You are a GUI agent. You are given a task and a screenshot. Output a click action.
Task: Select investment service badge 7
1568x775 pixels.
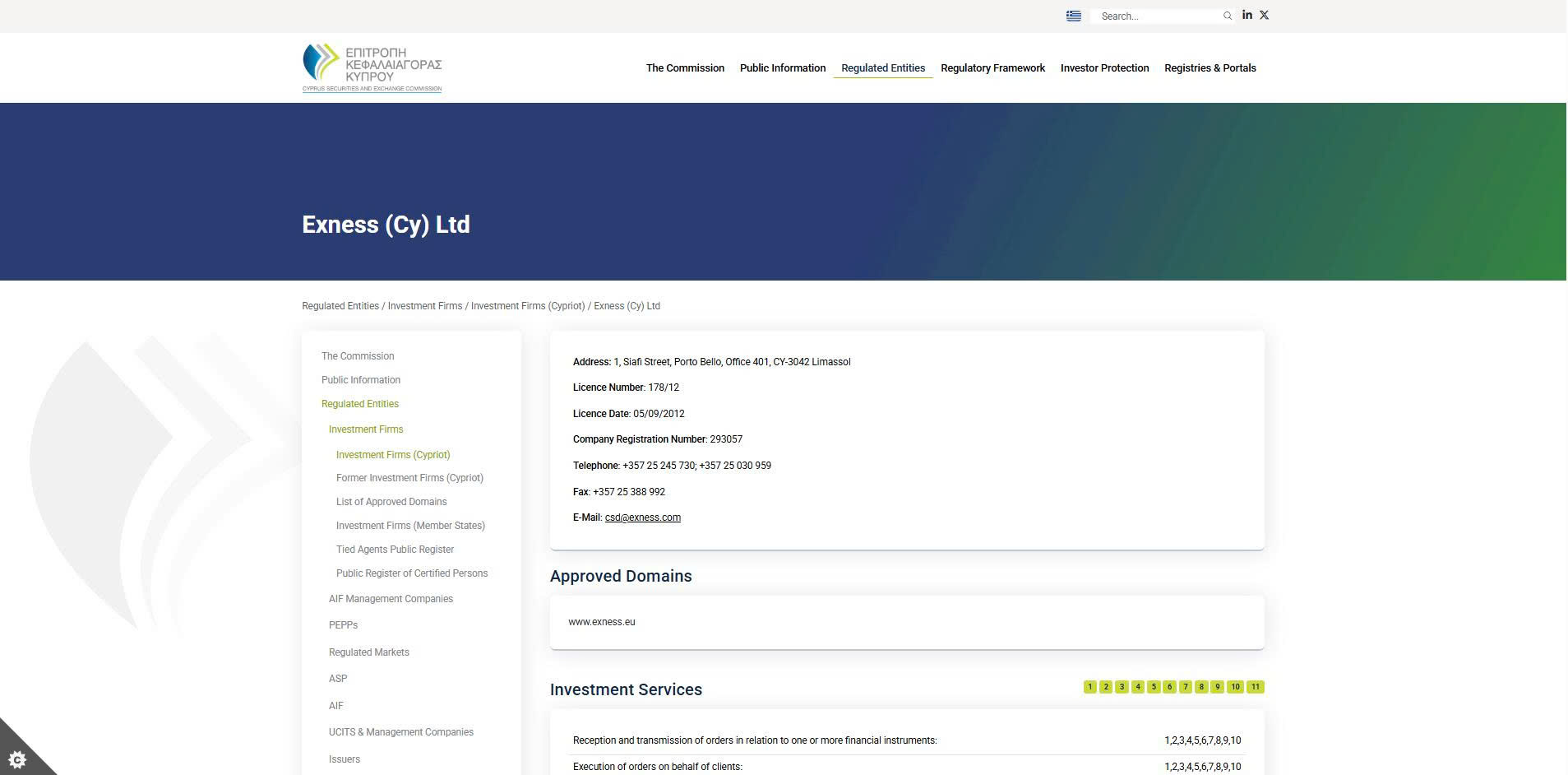1186,687
